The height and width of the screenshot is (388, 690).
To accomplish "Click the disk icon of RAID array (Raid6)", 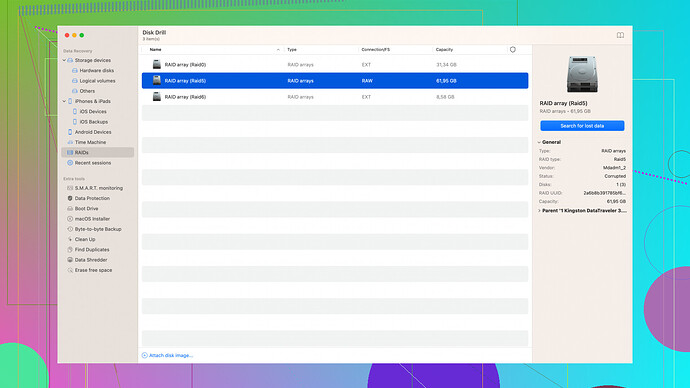I will 157,96.
